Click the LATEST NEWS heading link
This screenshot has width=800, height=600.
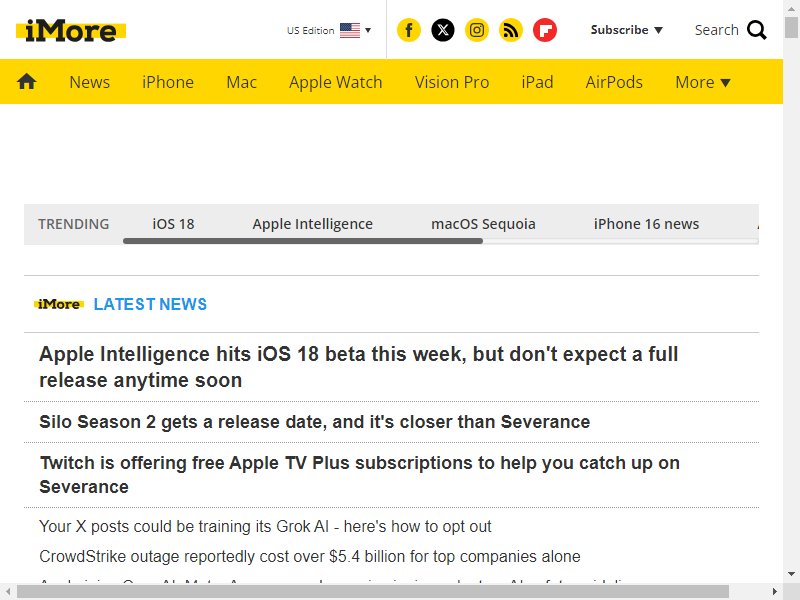point(151,304)
